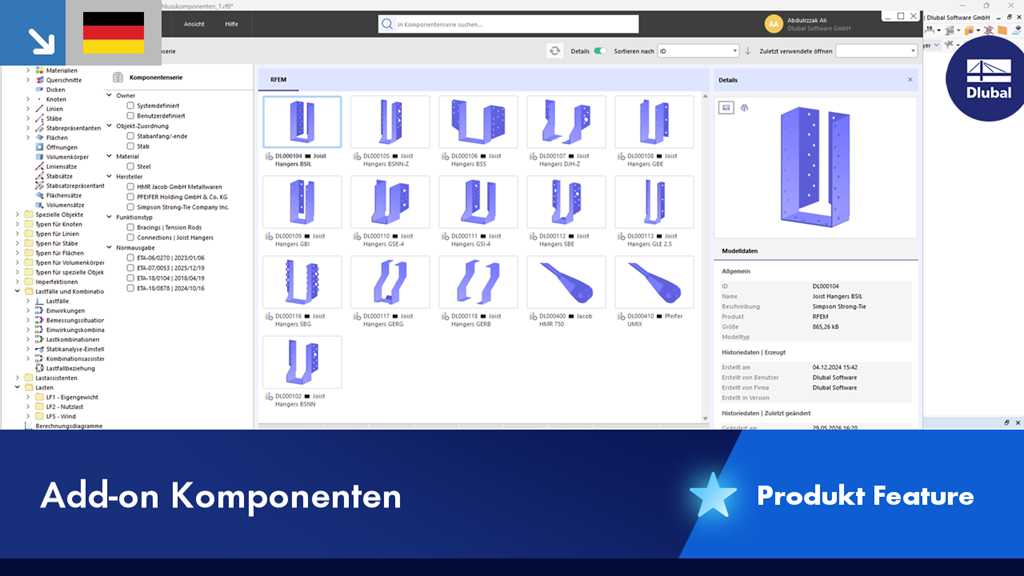Select the RFEM tab

click(x=278, y=80)
